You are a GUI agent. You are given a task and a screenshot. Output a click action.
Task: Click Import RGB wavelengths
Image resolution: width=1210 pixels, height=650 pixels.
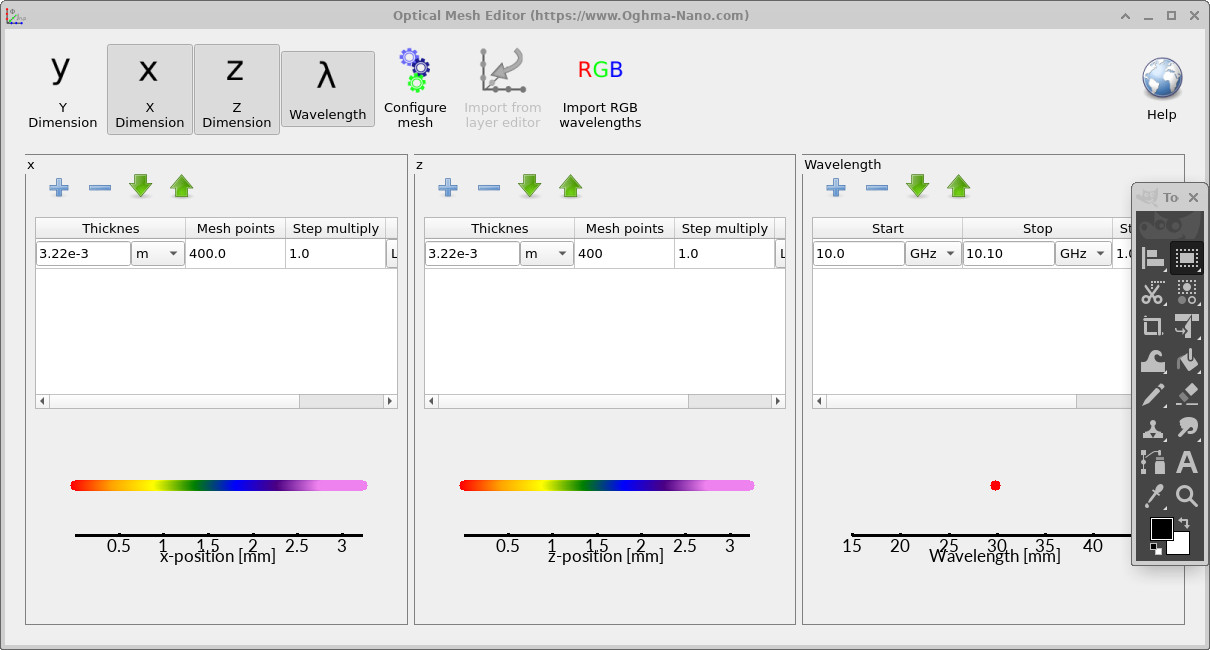pos(600,88)
